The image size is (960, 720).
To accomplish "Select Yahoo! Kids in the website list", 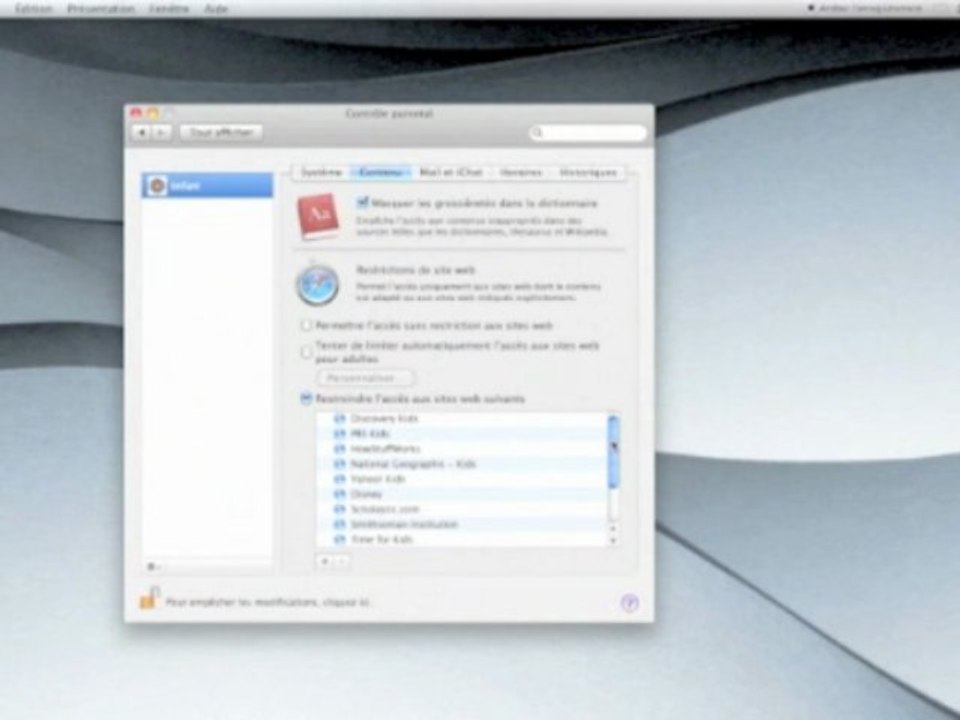I will coord(462,479).
